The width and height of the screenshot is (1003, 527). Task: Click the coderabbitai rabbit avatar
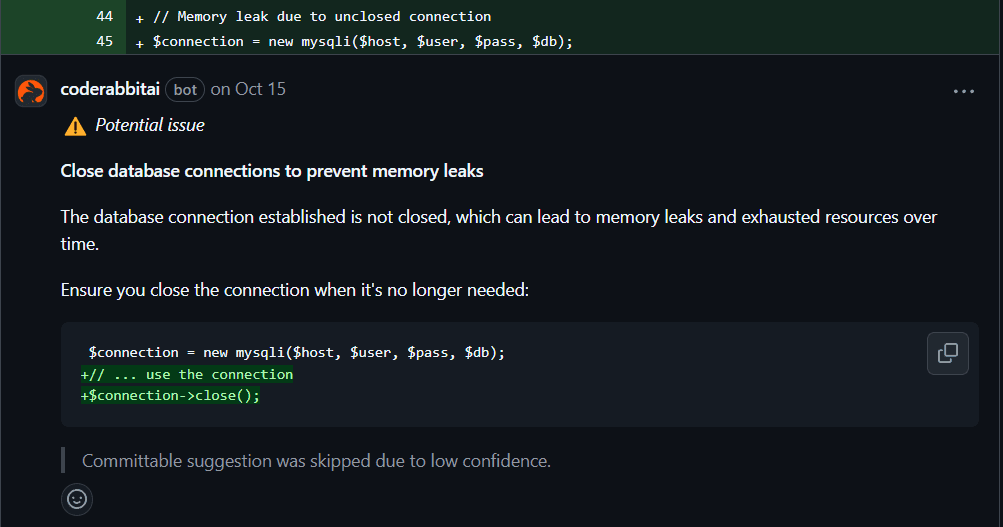[31, 90]
